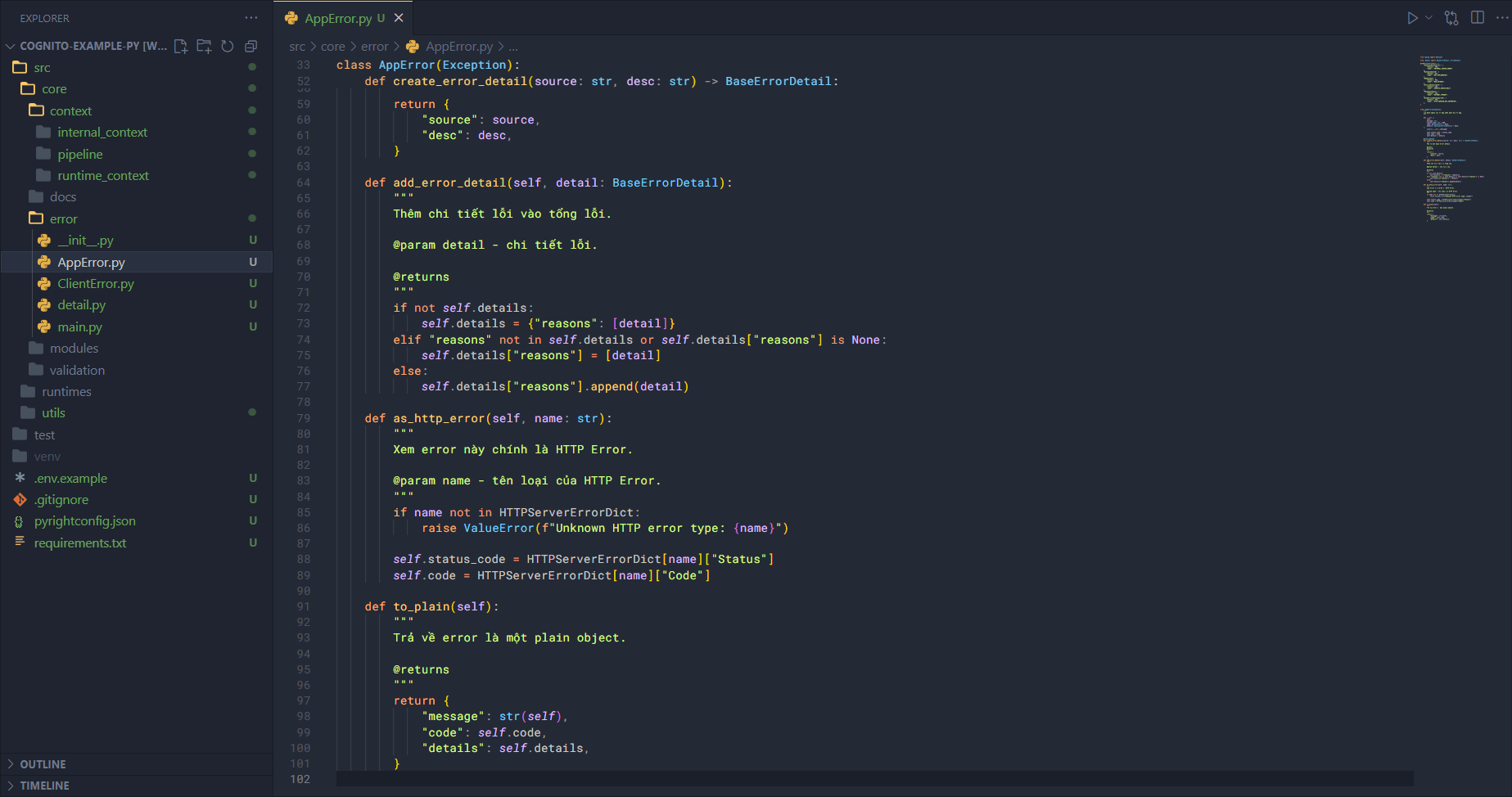Viewport: 1512px width, 797px height.
Task: Open ClientError.py from the file tree
Action: coord(96,284)
